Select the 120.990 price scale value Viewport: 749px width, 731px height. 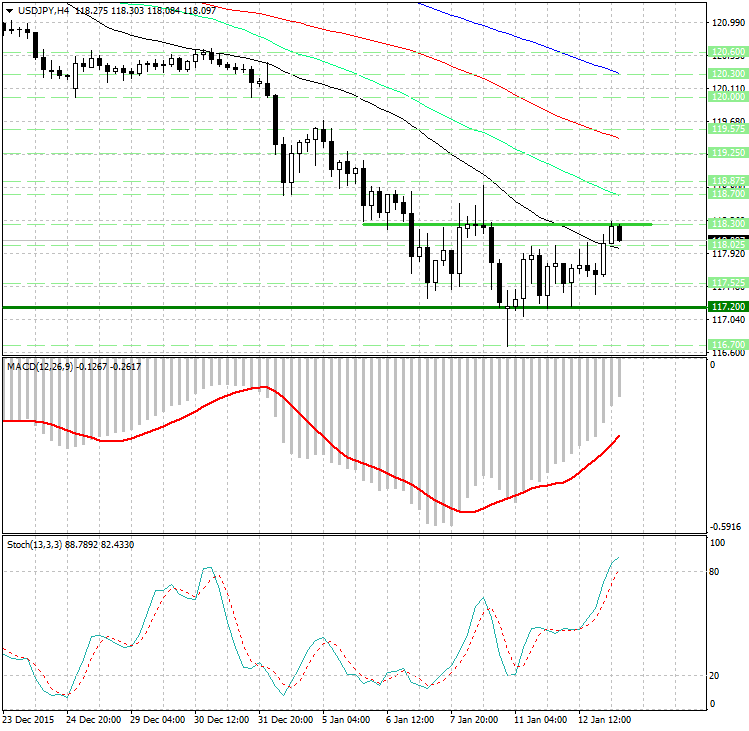coord(728,22)
